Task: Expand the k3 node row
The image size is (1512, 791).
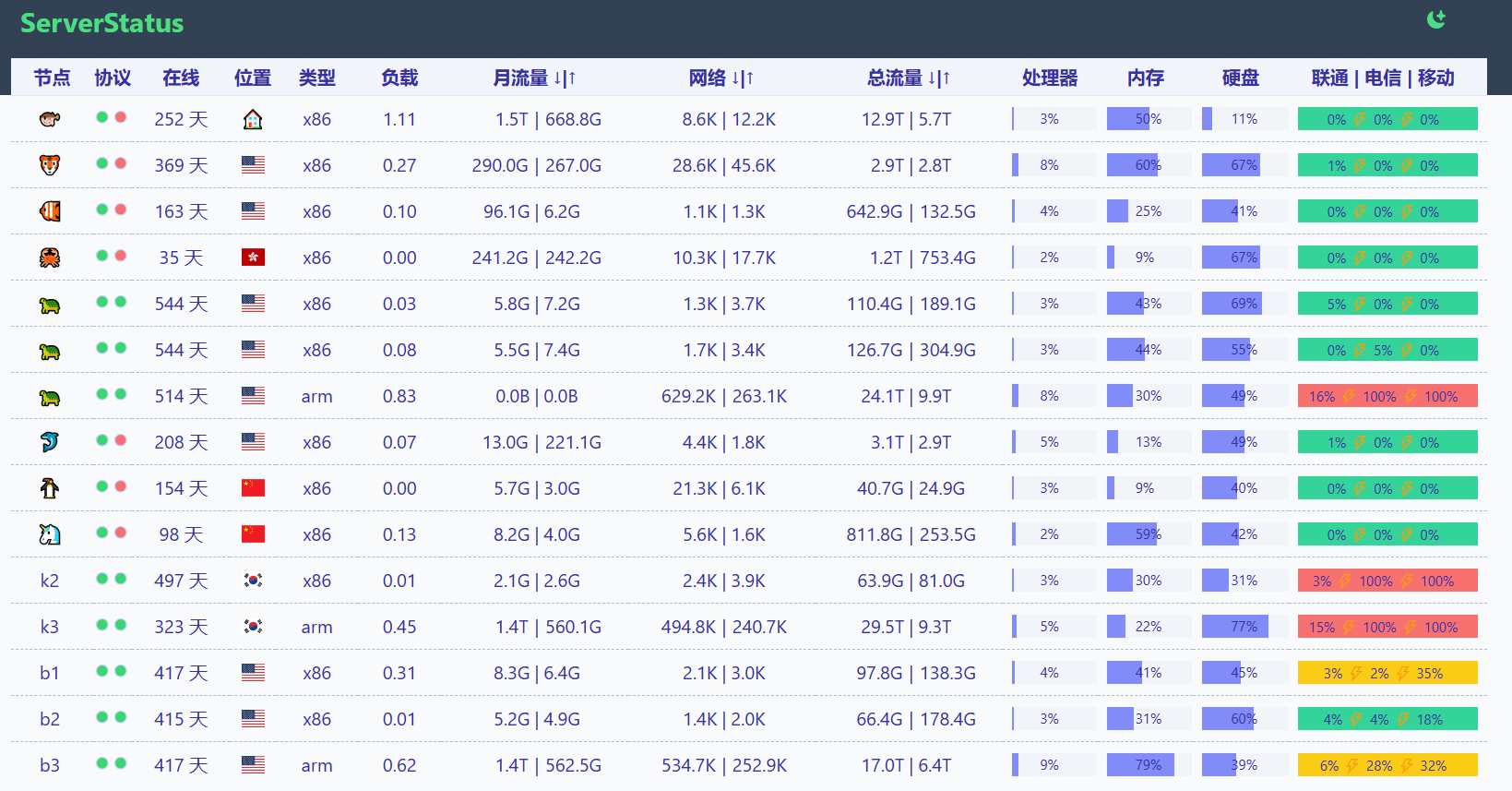Action: tap(50, 627)
